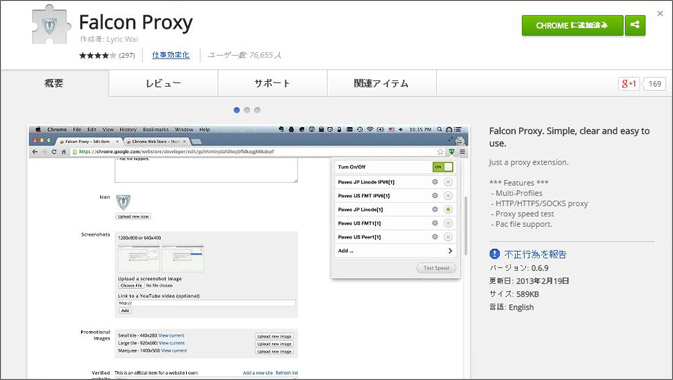Image resolution: width=673 pixels, height=380 pixels.
Task: Select the third carousel dot
Action: click(257, 110)
